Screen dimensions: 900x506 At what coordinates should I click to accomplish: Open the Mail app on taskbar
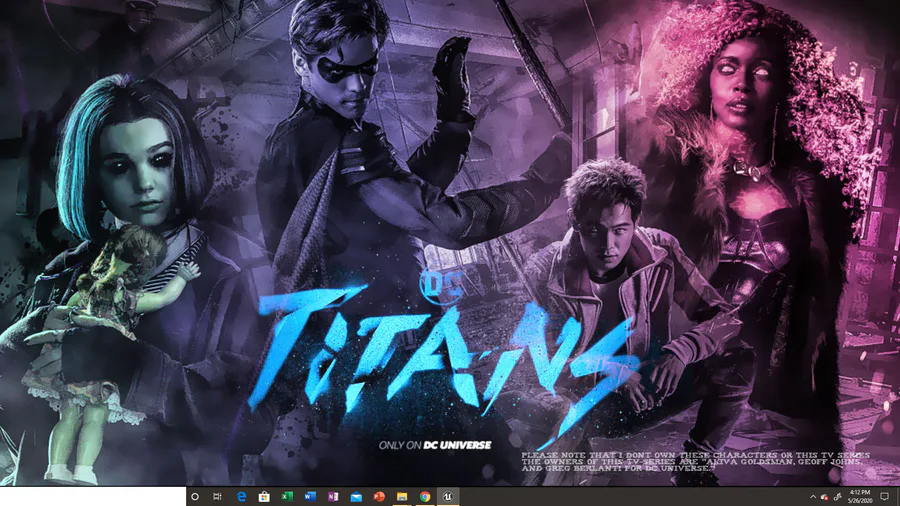tap(356, 497)
